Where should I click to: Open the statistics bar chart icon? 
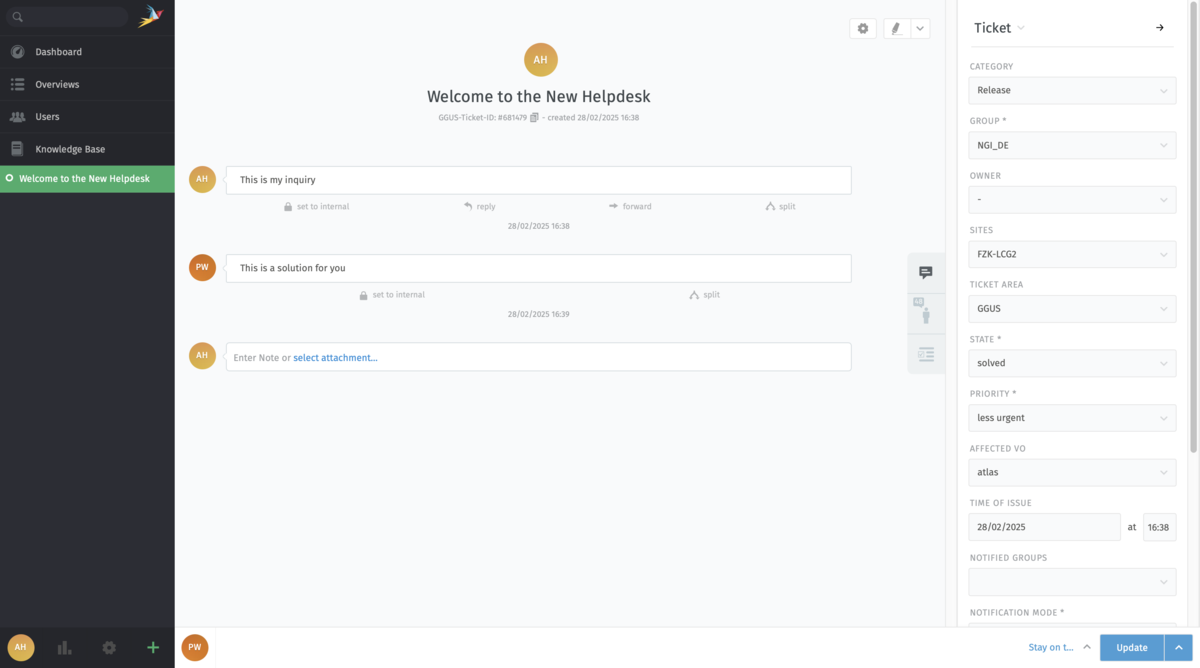pos(65,647)
